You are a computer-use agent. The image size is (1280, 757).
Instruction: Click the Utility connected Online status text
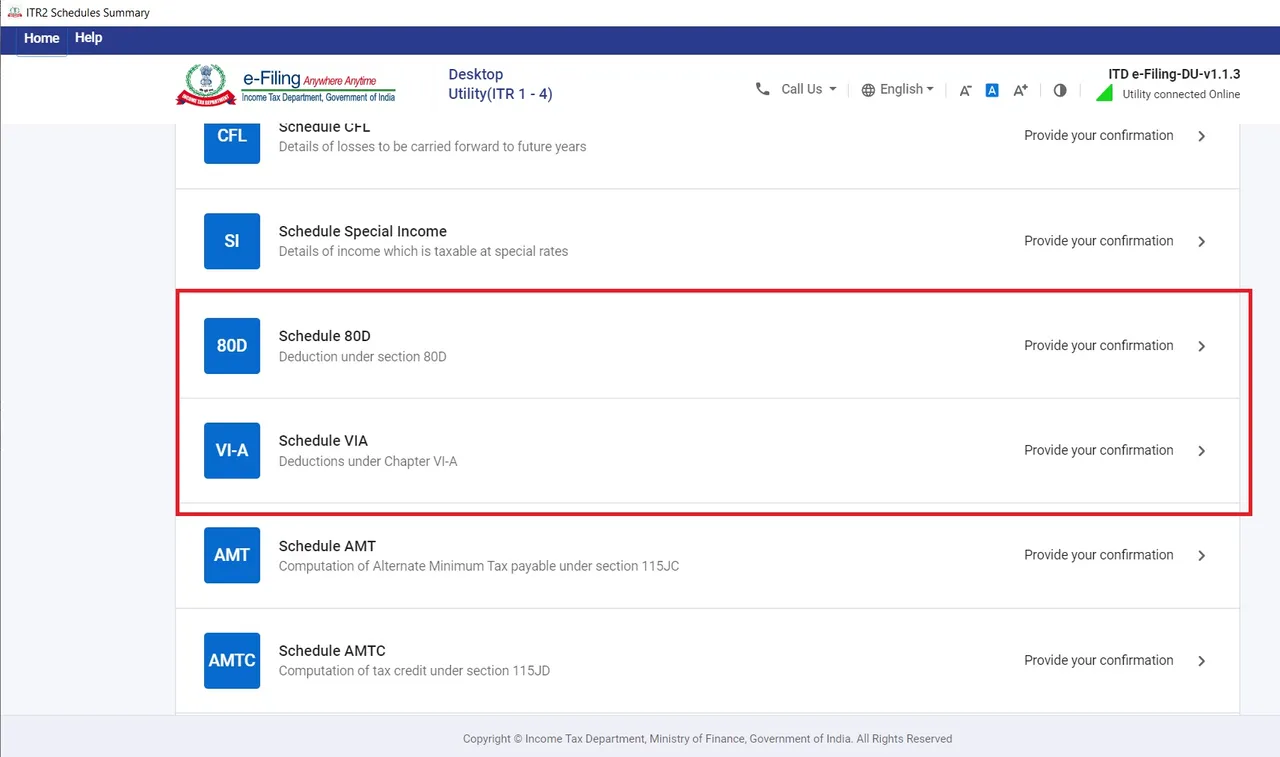(x=1181, y=95)
